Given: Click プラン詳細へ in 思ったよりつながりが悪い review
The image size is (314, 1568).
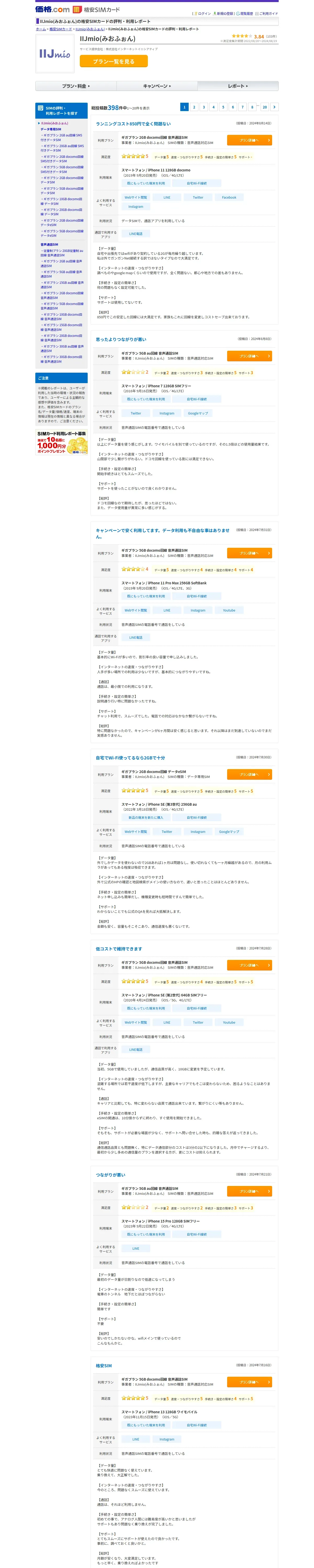Looking at the screenshot, I should tap(249, 356).
